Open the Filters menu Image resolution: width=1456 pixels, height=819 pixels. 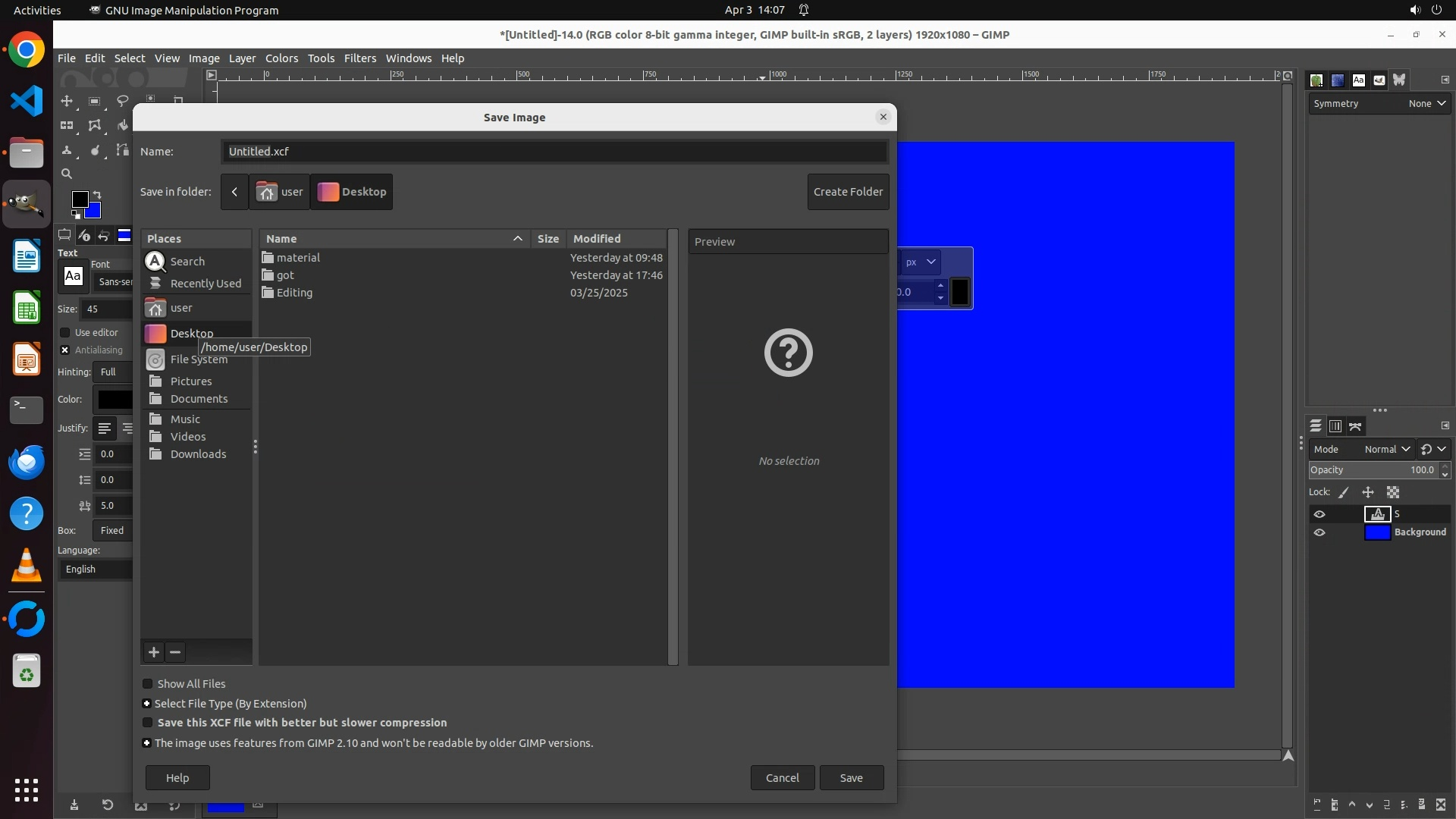pyautogui.click(x=359, y=58)
